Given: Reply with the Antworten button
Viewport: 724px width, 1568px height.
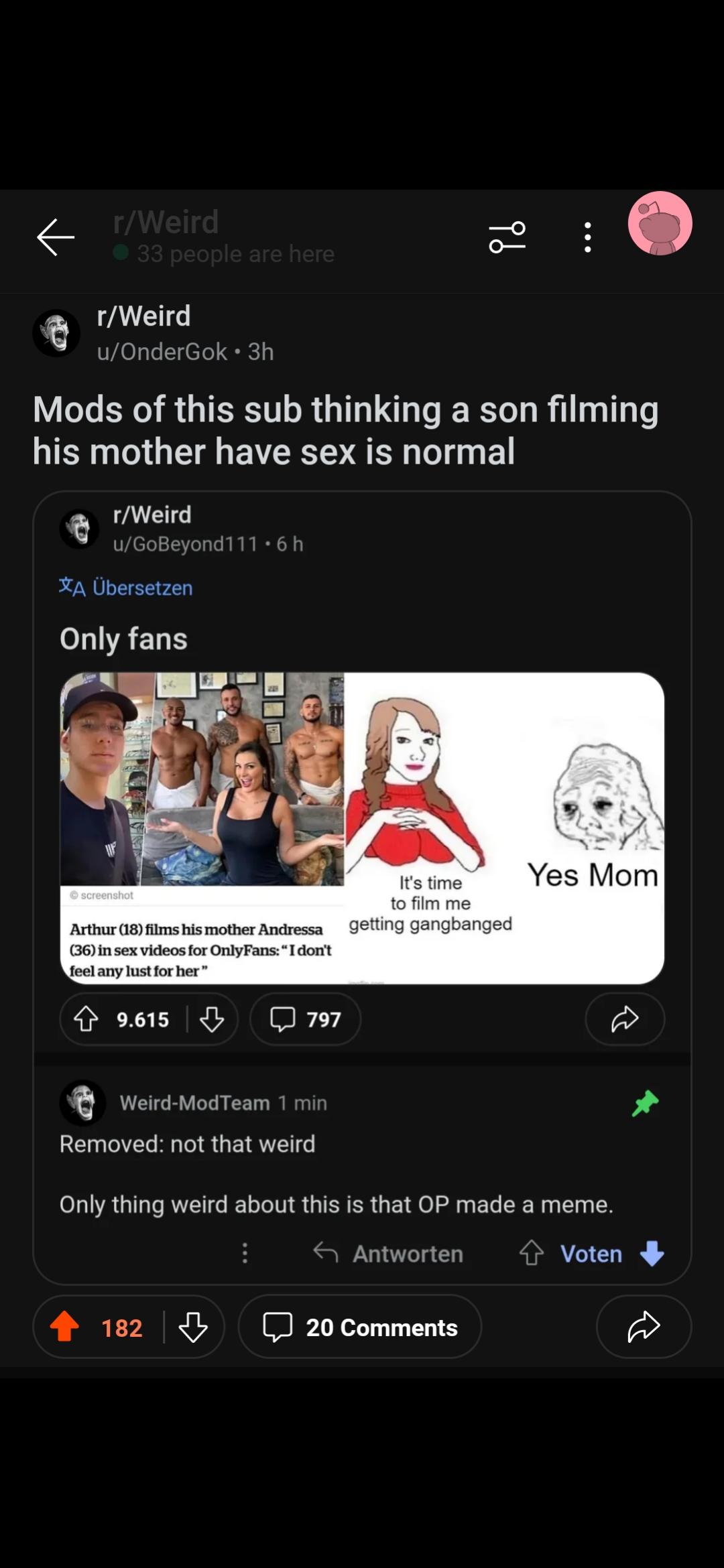Looking at the screenshot, I should point(389,1253).
